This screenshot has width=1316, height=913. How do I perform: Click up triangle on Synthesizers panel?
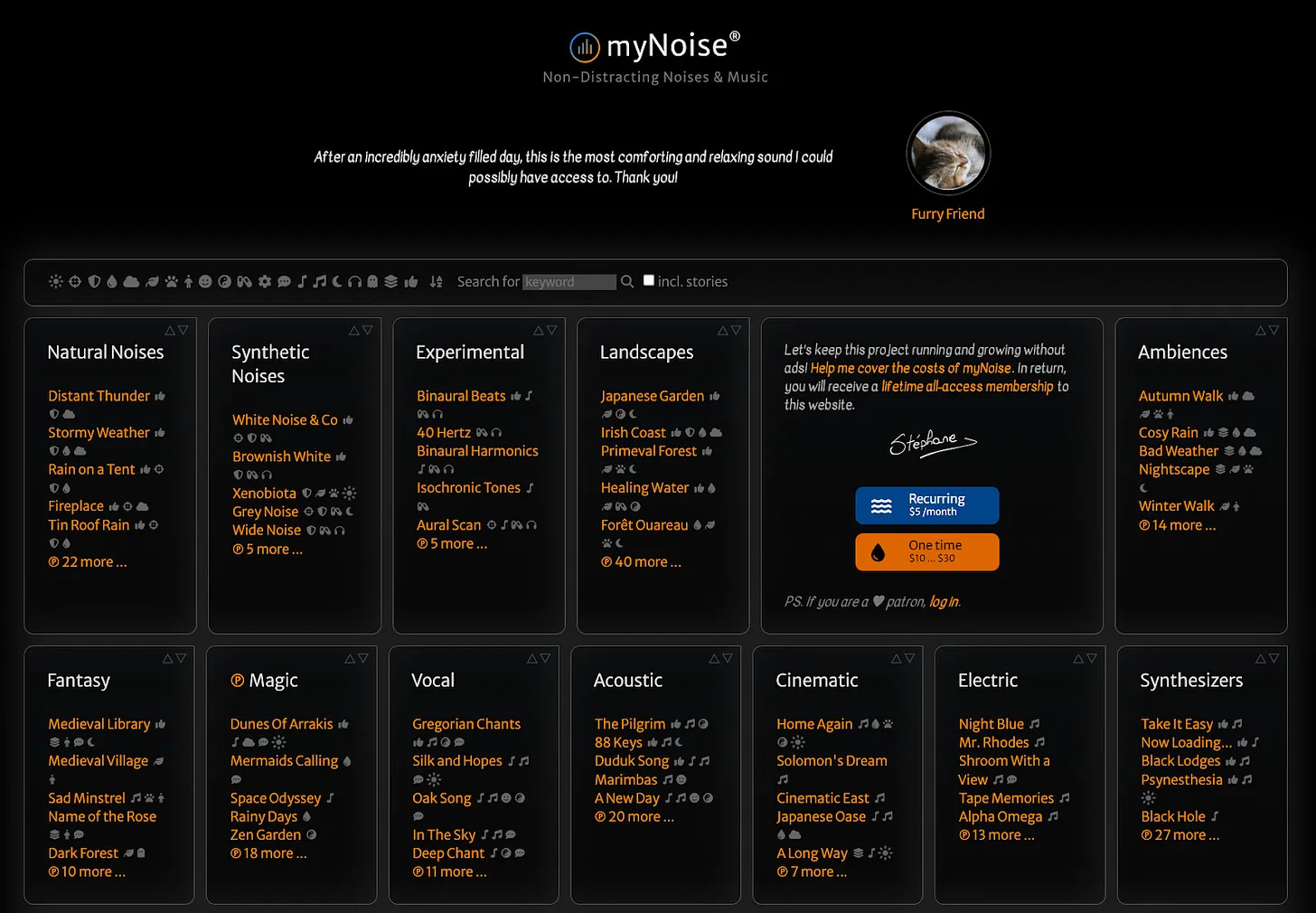click(1261, 659)
